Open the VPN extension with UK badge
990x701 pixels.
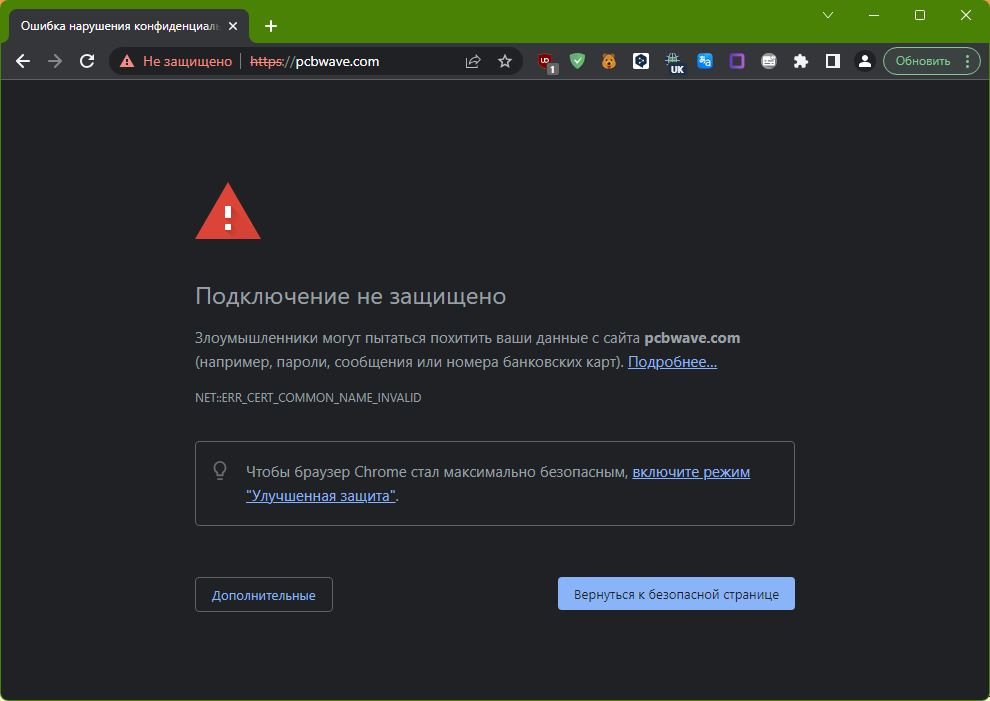click(674, 61)
